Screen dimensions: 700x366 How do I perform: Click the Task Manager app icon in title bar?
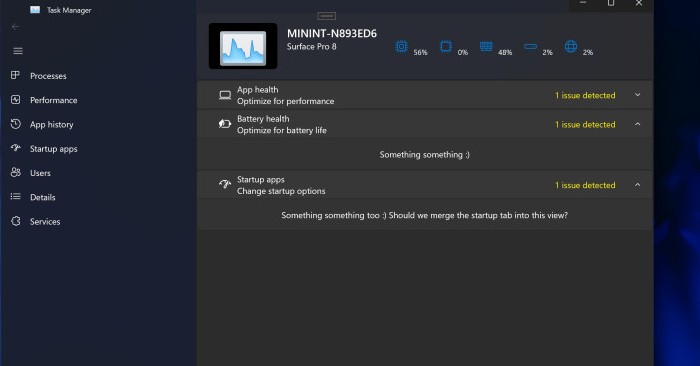coord(35,10)
